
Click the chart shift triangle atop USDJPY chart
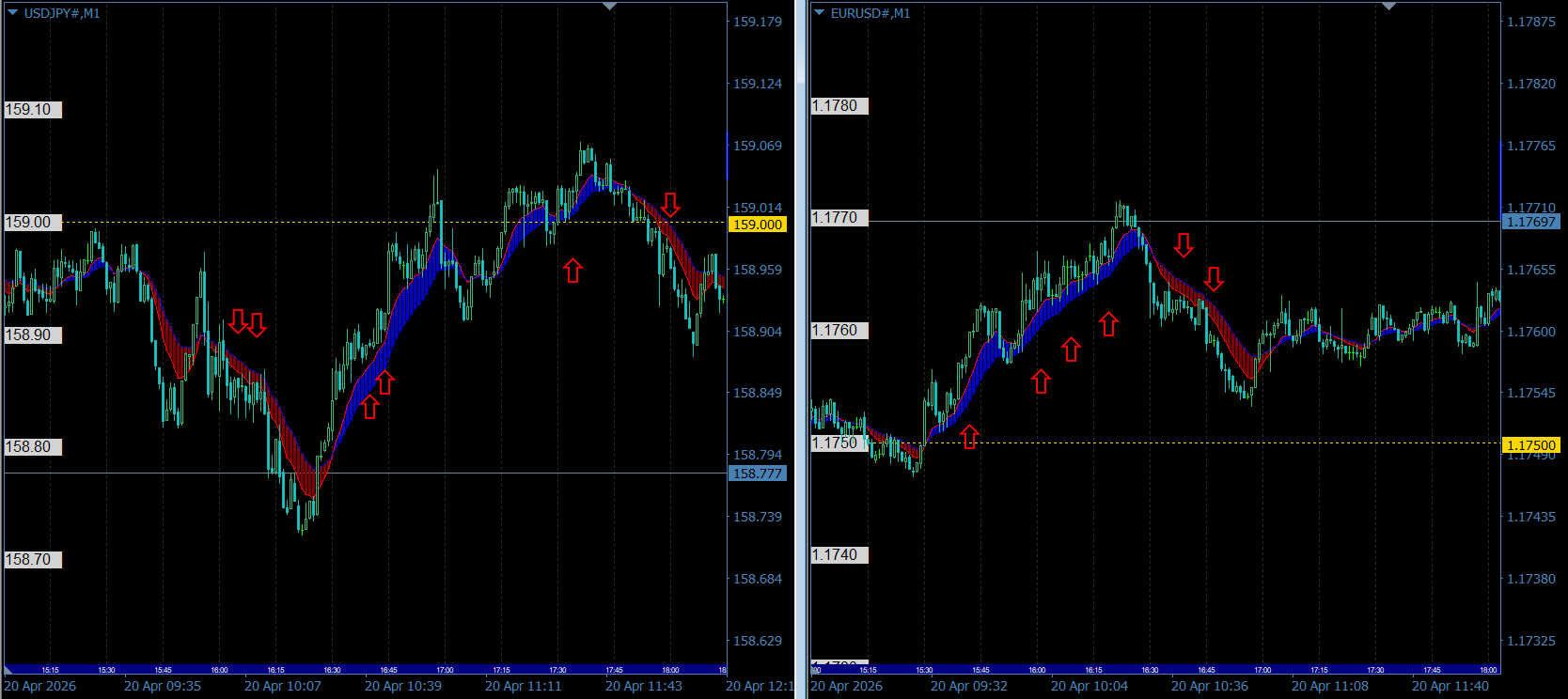[609, 7]
